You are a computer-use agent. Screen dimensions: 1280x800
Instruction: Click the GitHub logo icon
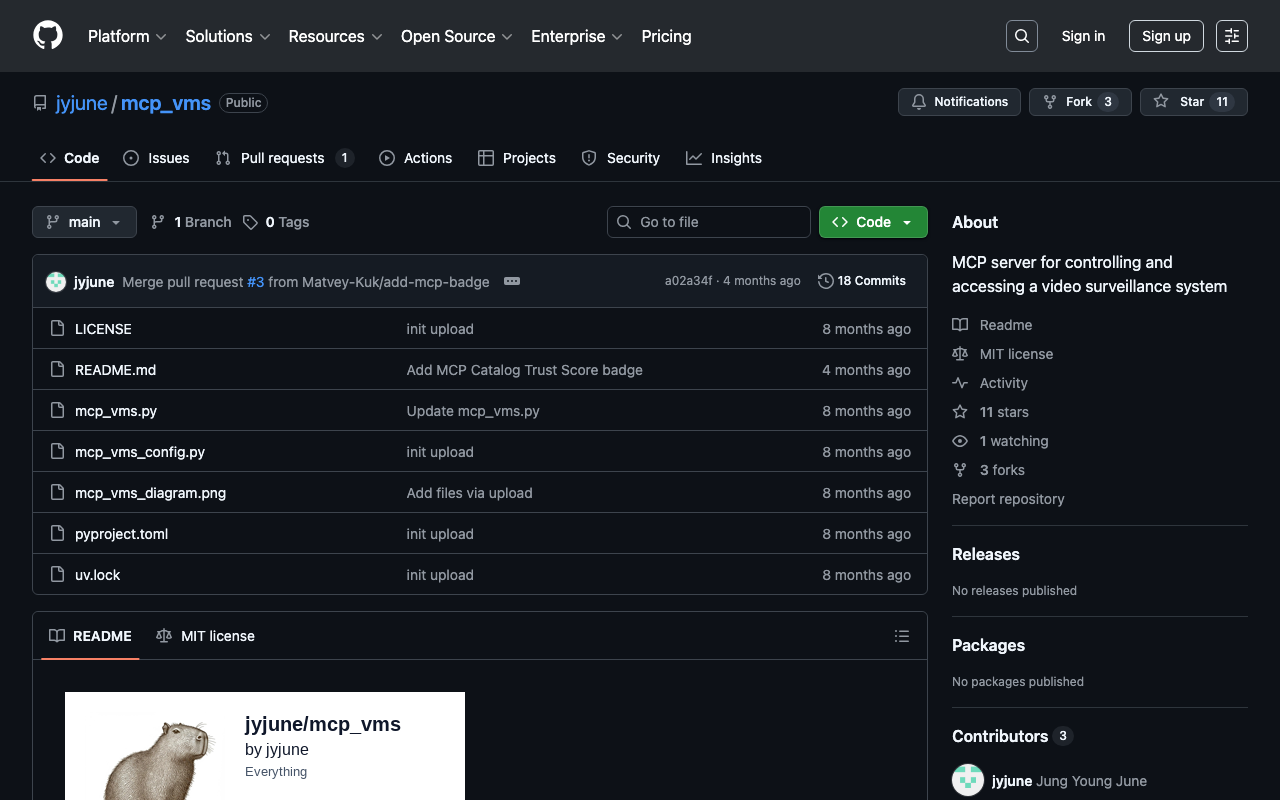[48, 36]
